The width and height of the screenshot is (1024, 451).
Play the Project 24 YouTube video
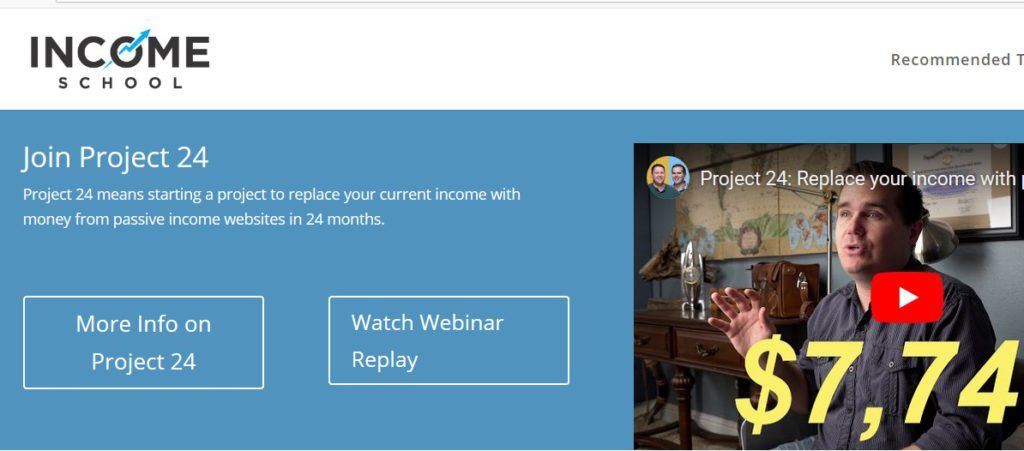coord(906,298)
